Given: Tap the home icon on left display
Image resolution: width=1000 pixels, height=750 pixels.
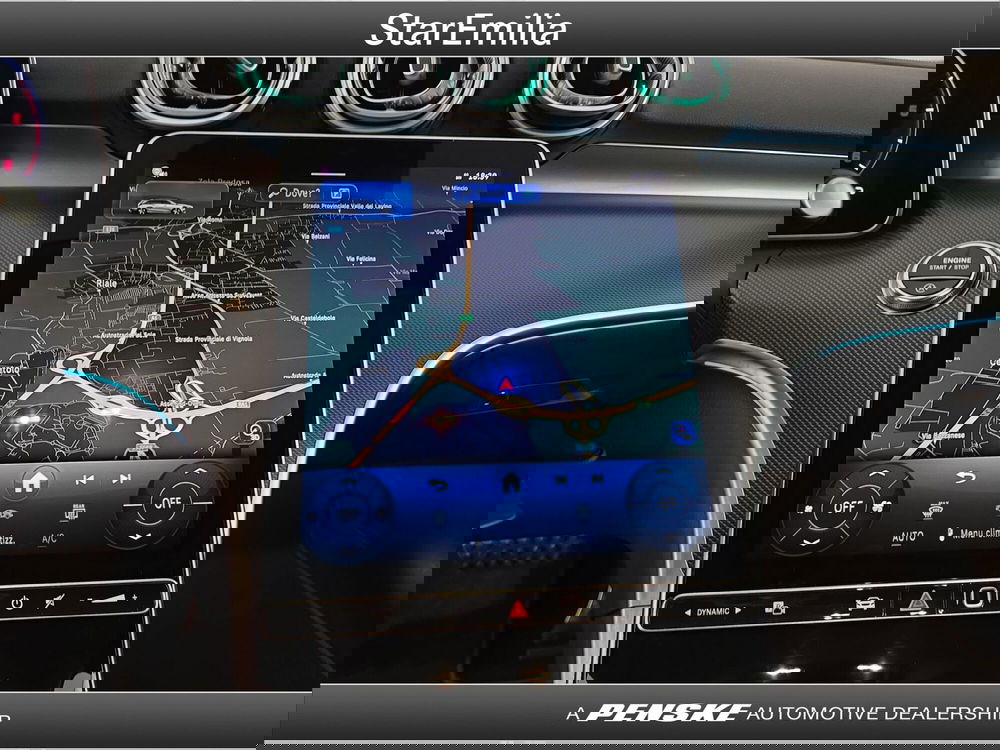Looking at the screenshot, I should (x=35, y=480).
